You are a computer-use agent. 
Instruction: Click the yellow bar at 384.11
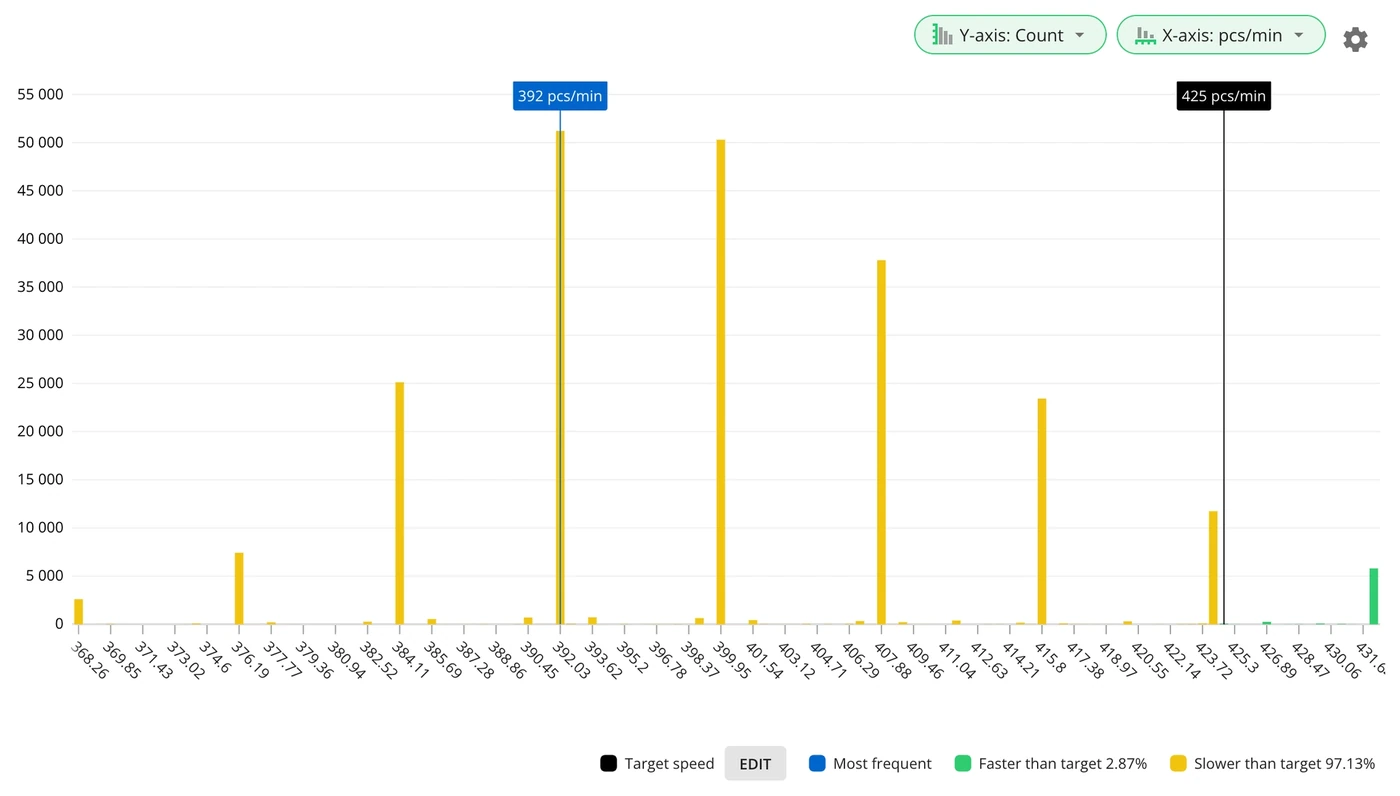point(400,503)
